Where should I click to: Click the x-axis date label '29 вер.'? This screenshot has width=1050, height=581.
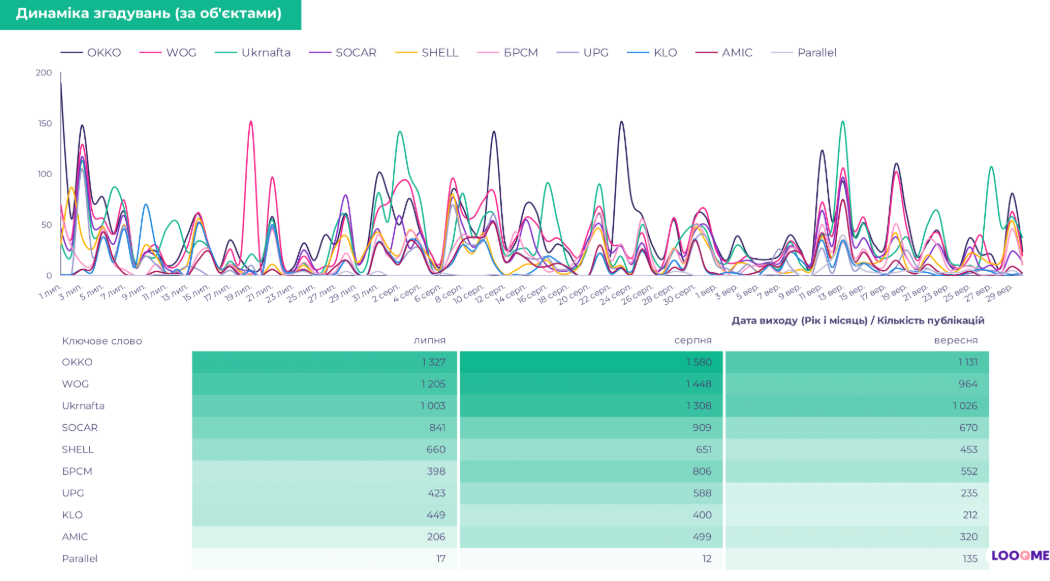[998, 292]
